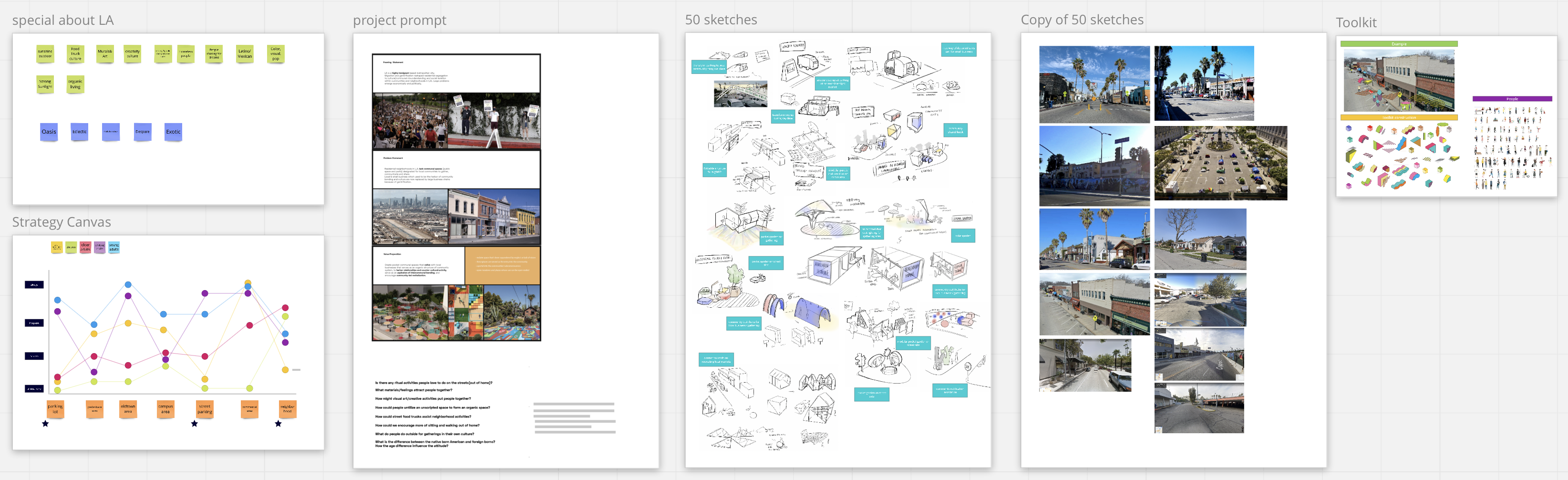This screenshot has width=1568, height=480.
Task: Click the 'Food Truck culture' sticky note
Action: [x=75, y=53]
